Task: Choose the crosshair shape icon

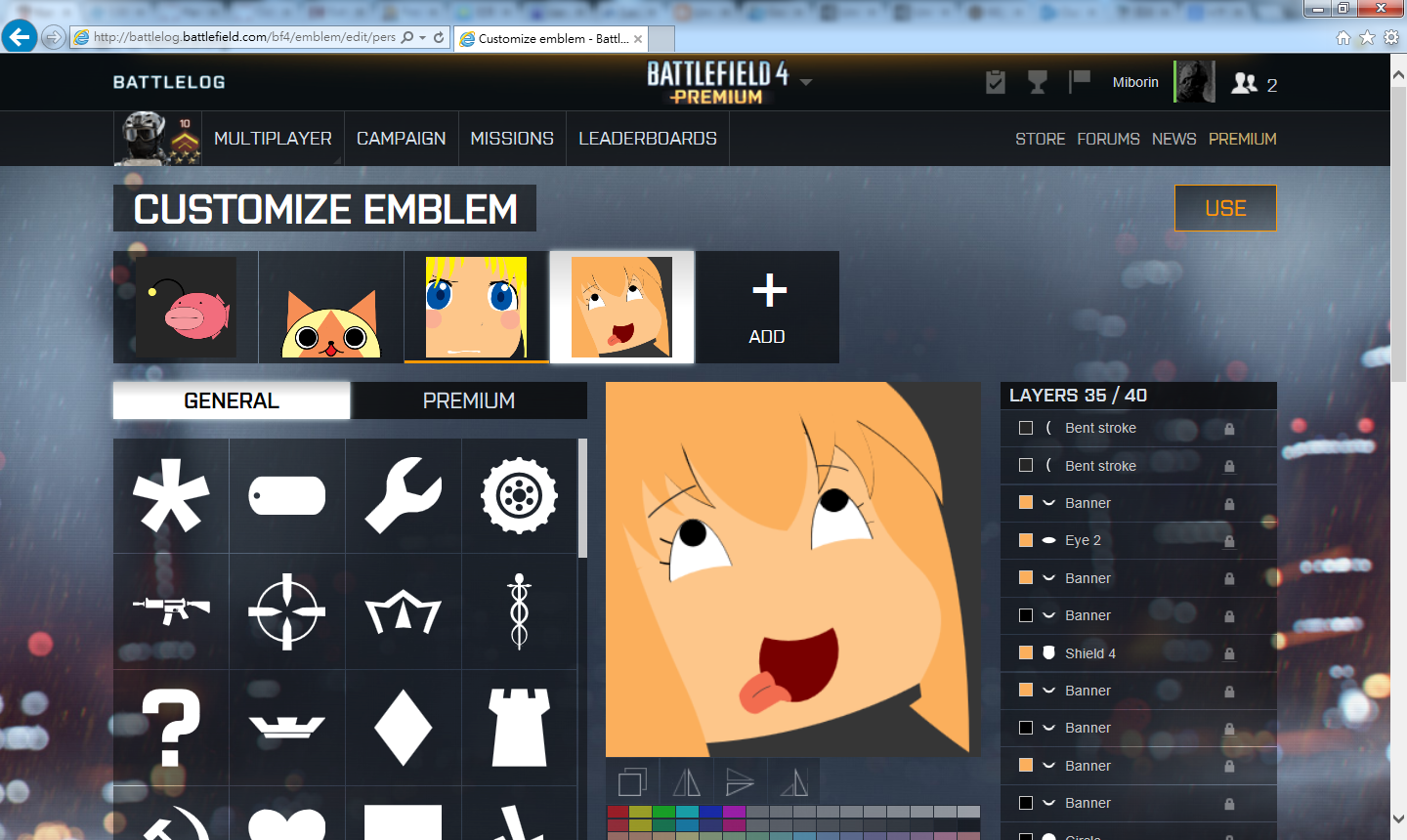Action: (x=286, y=611)
